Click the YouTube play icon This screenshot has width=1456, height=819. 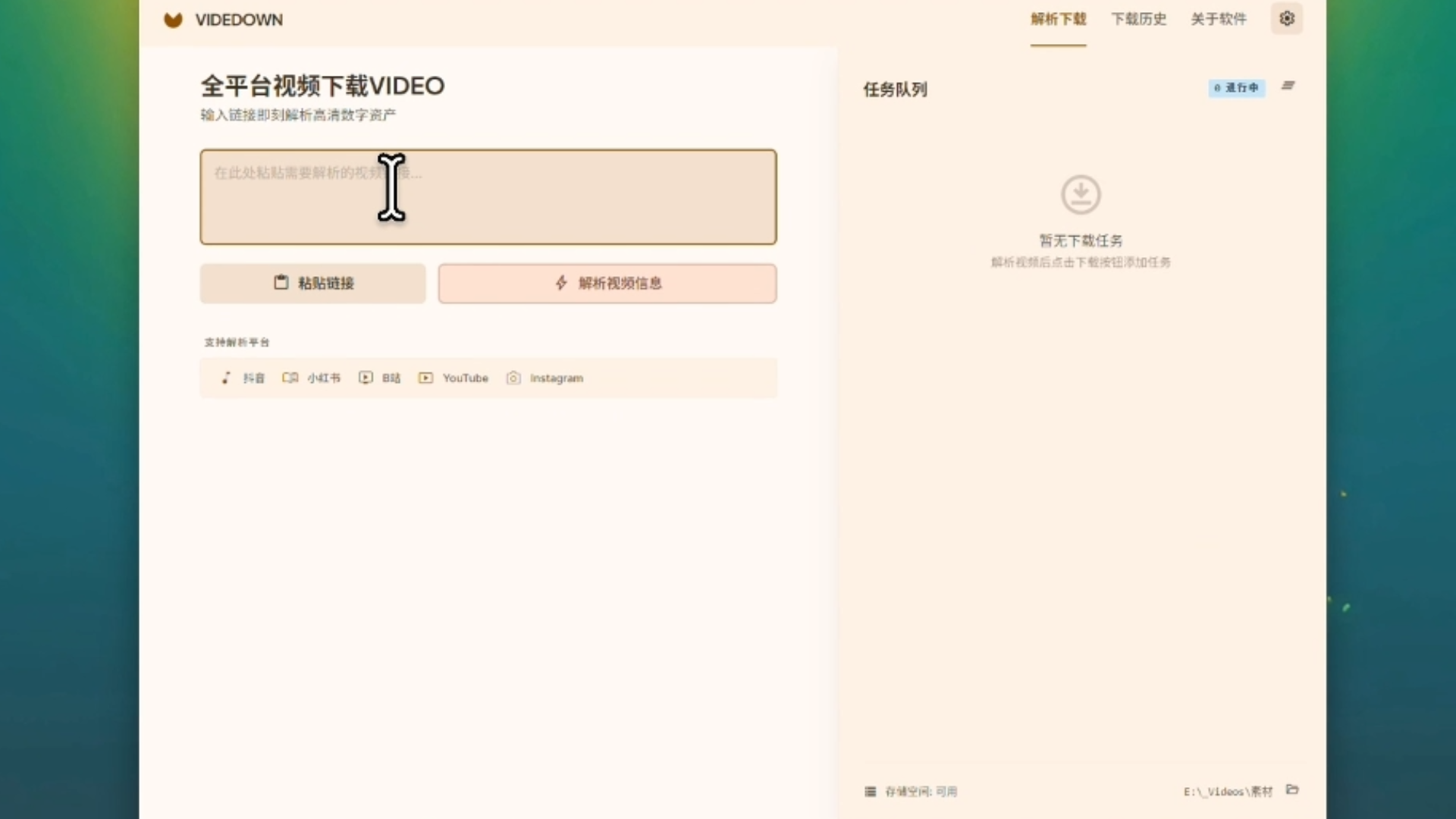[425, 378]
